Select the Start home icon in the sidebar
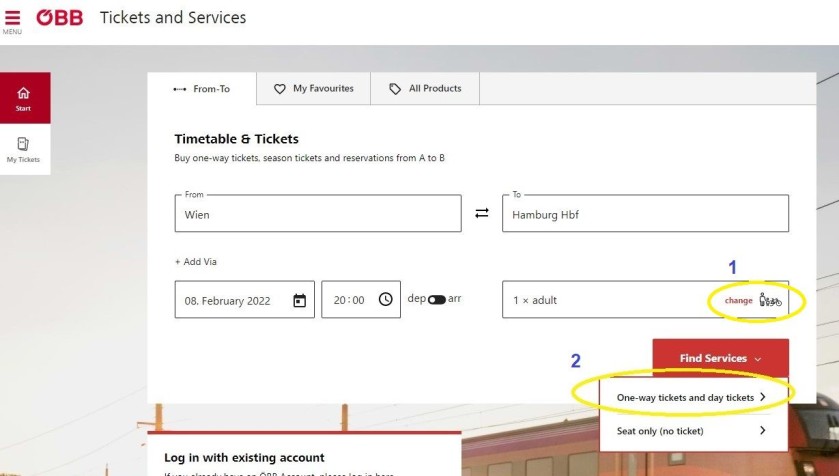This screenshot has width=839, height=476. [25, 98]
